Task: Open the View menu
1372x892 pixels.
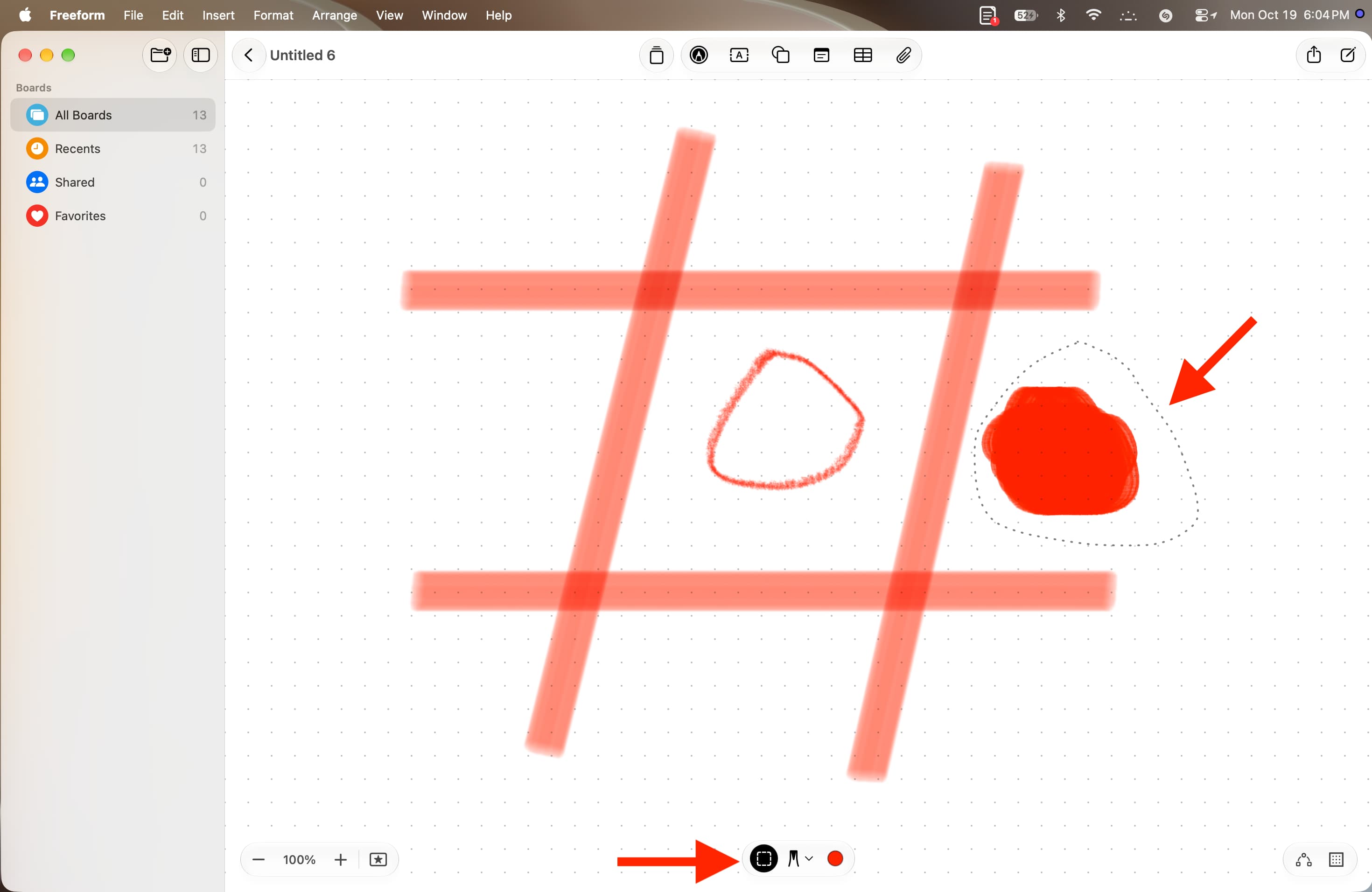Action: click(390, 15)
